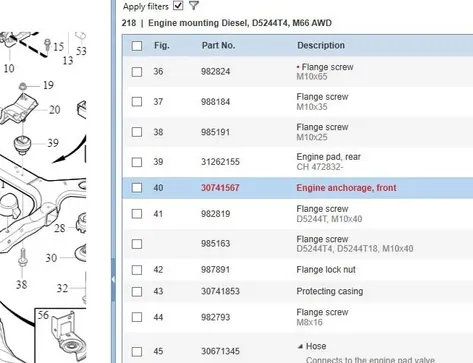The image size is (473, 363).
Task: Sort by the Description column header
Action: tap(321, 45)
